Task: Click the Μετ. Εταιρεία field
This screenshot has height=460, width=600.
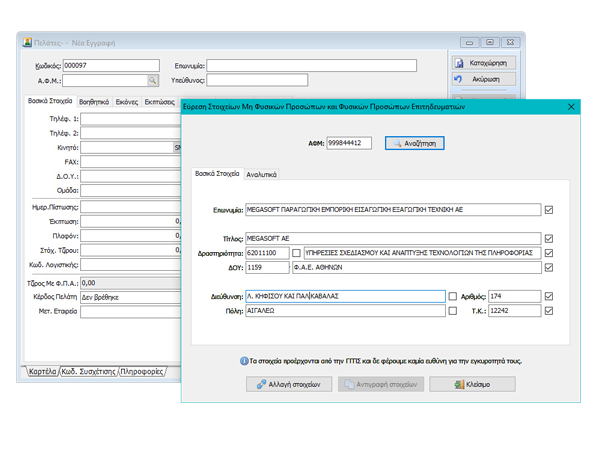Action: (130, 312)
